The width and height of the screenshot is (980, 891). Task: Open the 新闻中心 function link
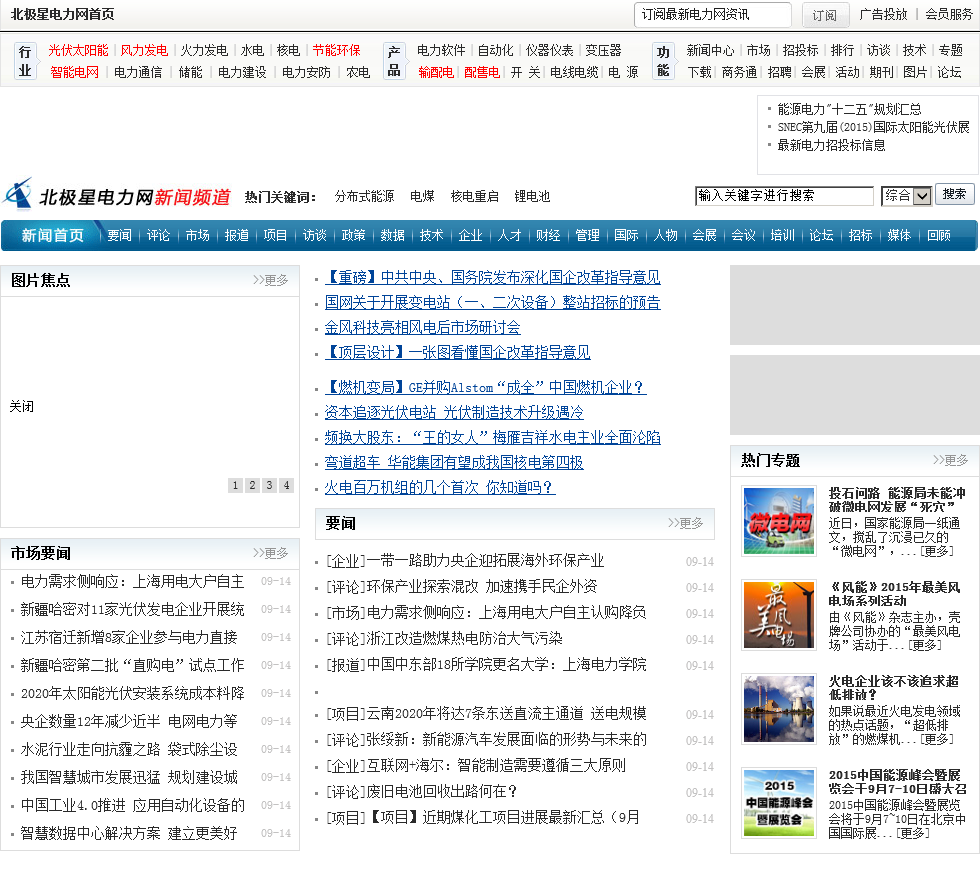tap(711, 51)
